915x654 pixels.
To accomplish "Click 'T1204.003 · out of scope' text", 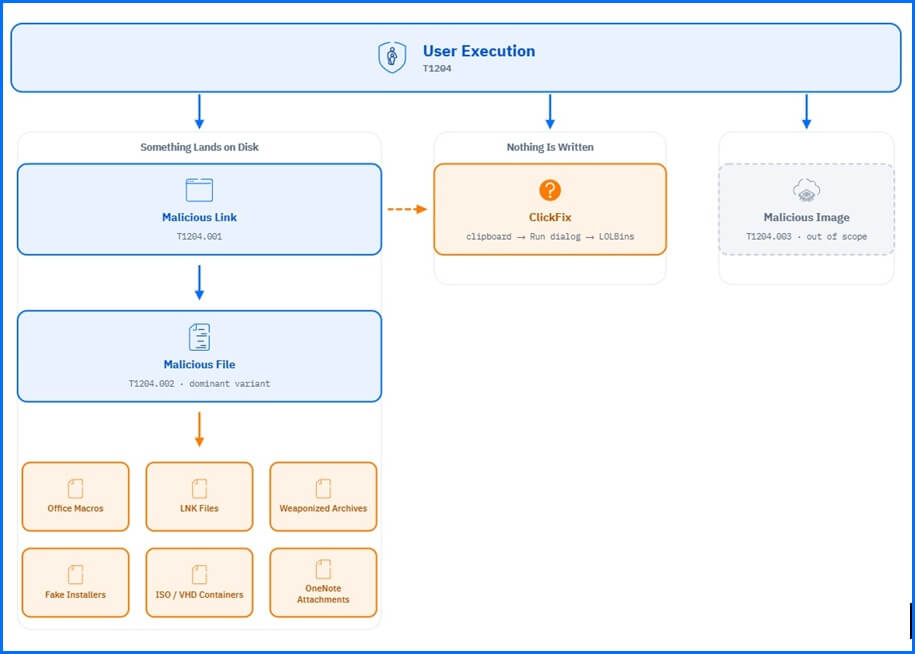I will [806, 236].
